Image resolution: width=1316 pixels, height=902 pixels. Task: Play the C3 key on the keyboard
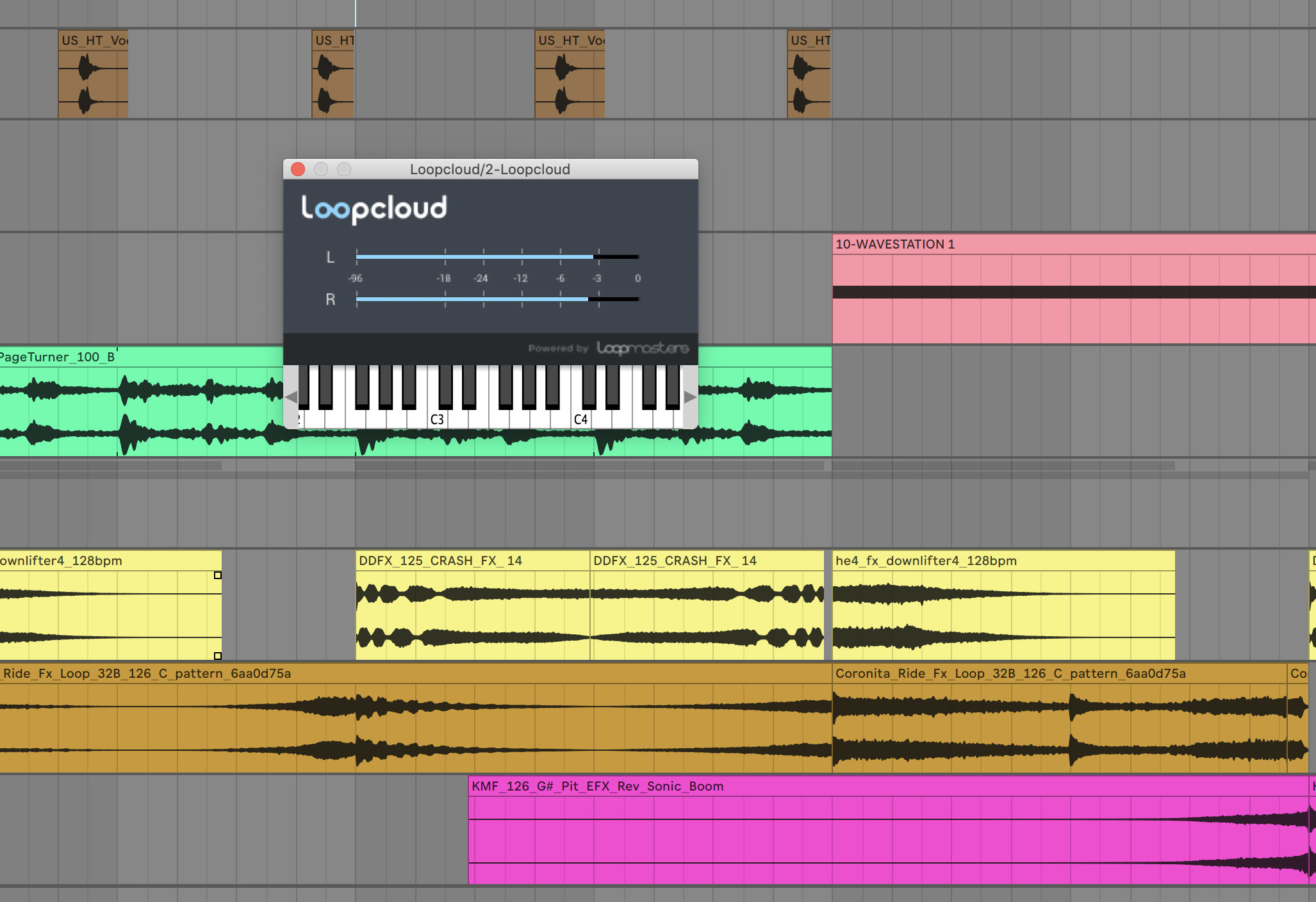click(x=437, y=420)
